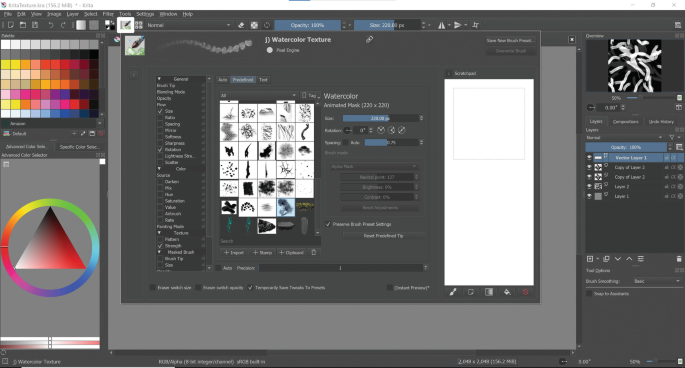Duplicate the selected layer

(606, 259)
